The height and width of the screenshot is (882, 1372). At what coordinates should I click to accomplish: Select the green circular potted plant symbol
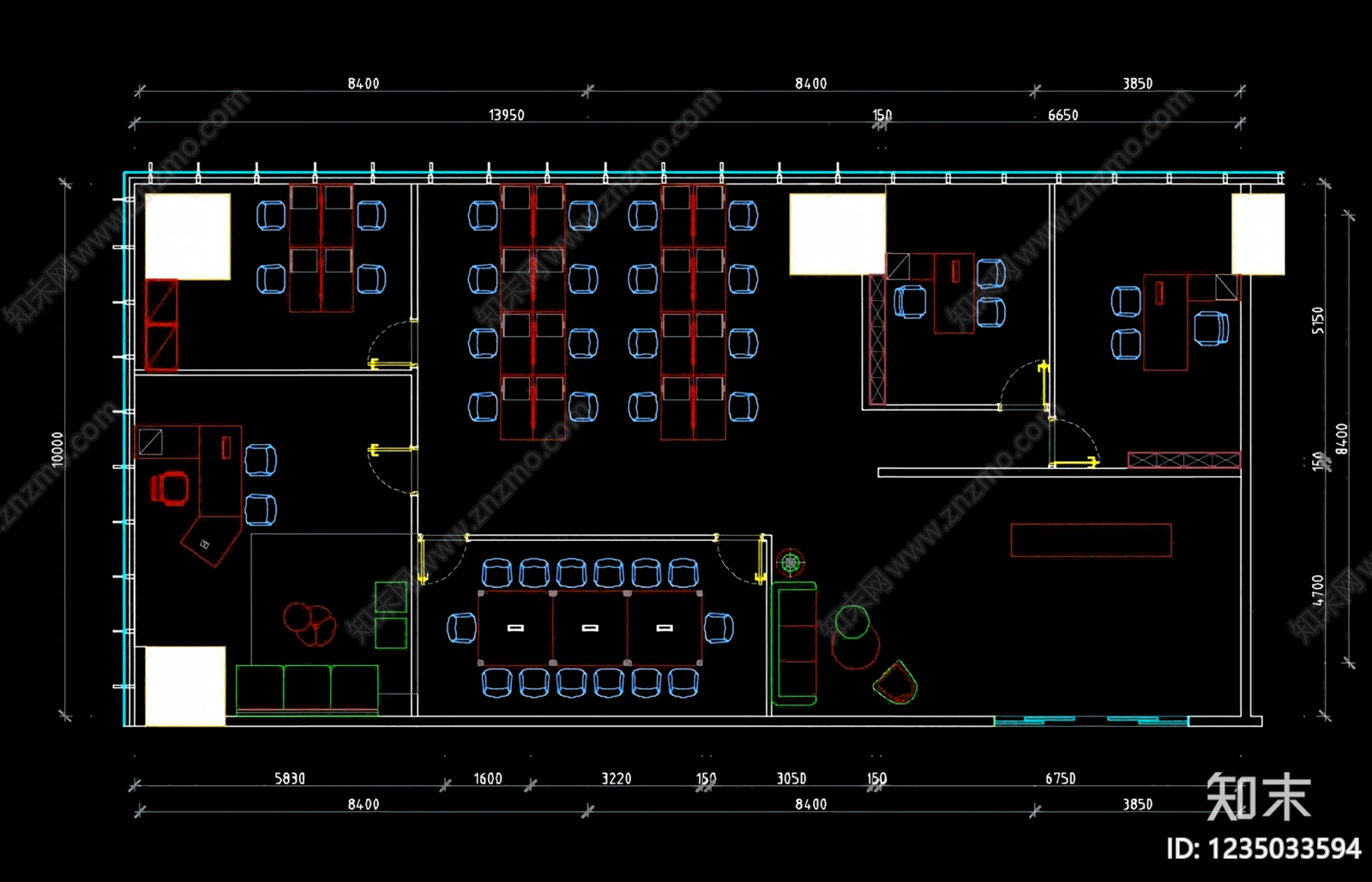[791, 562]
